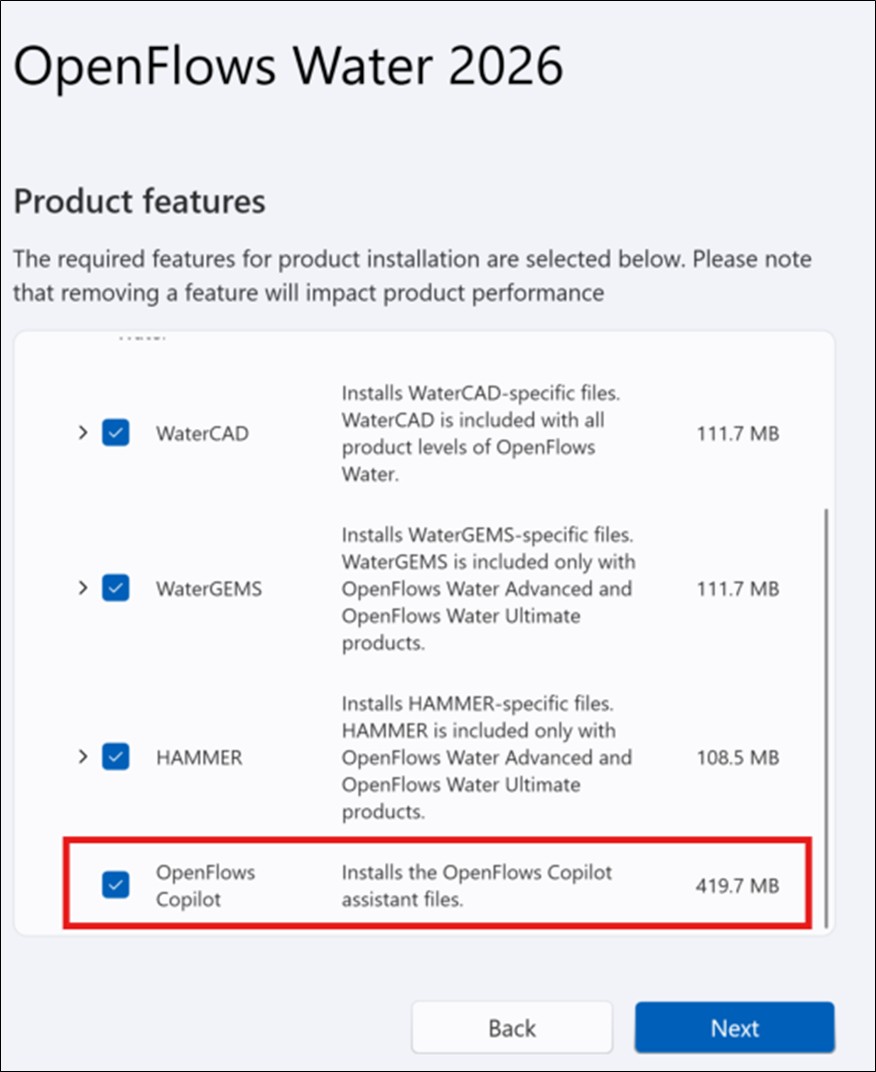Screen dimensions: 876x1072
Task: Expand the WaterGEMS sub-features arrow
Action: [83, 588]
